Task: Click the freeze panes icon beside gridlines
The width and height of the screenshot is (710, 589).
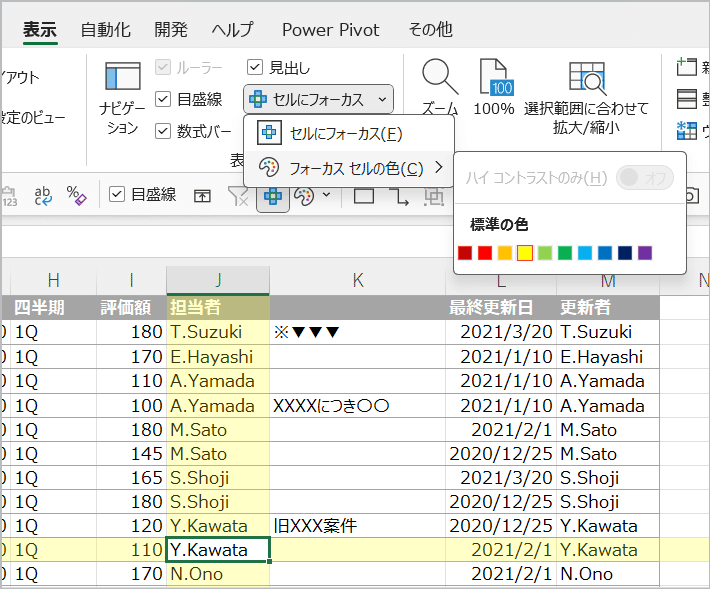Action: 202,196
